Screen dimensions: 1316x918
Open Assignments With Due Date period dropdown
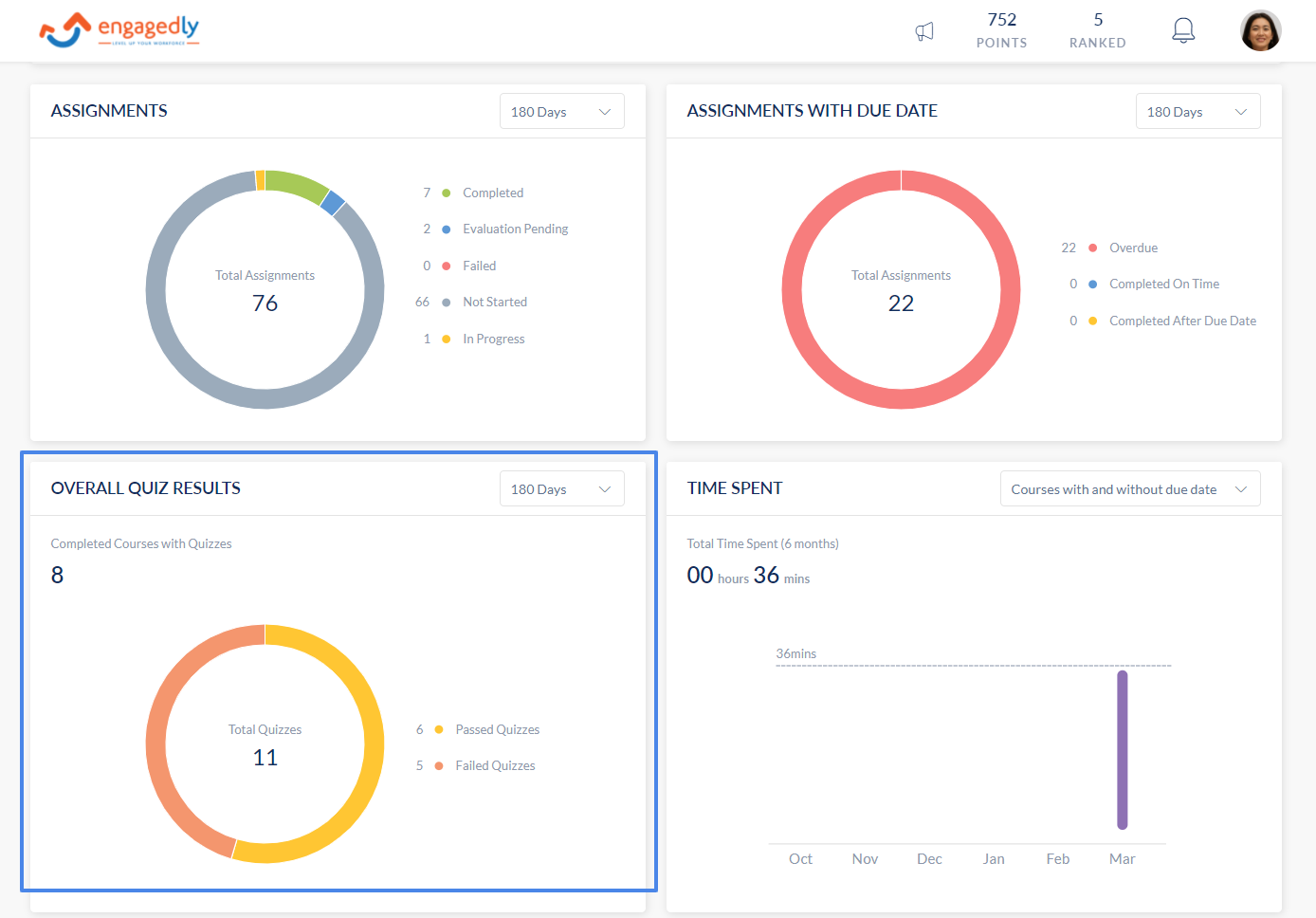(x=1197, y=111)
